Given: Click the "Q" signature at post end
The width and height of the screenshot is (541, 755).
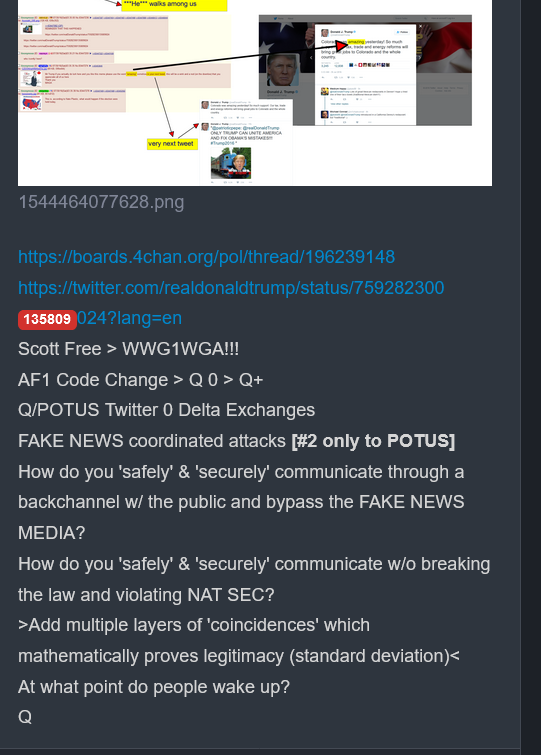Looking at the screenshot, I should click(x=25, y=717).
